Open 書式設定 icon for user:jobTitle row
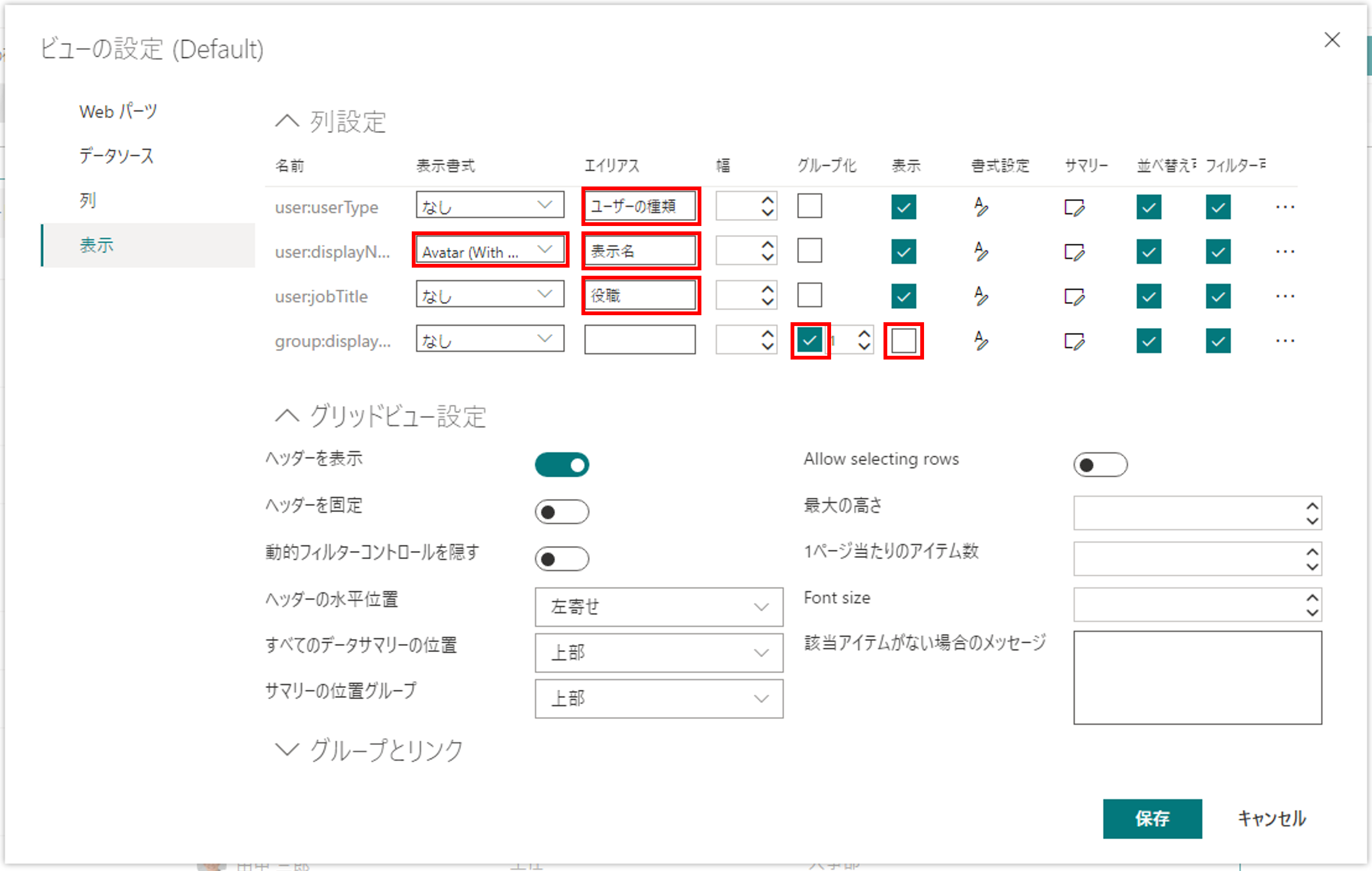This screenshot has height=871, width=1372. pos(980,296)
